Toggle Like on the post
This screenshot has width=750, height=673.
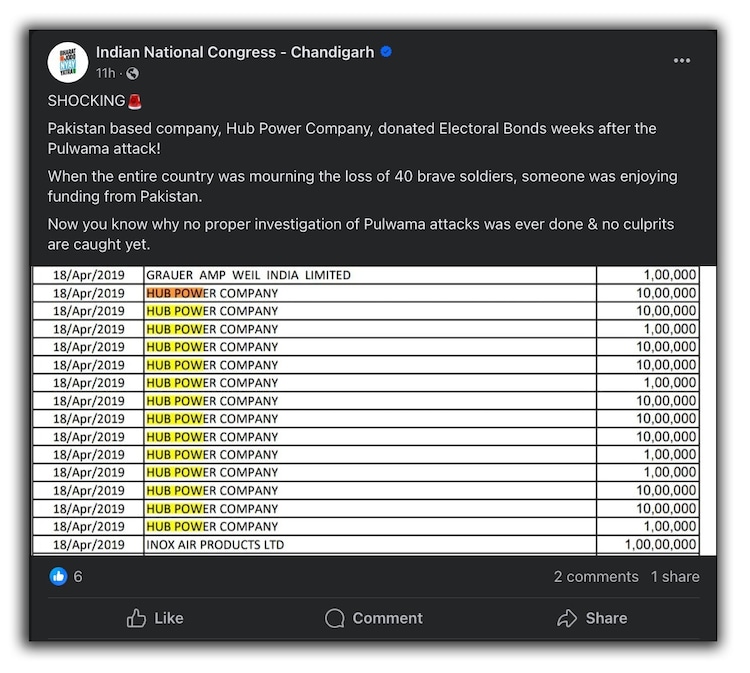tap(155, 618)
